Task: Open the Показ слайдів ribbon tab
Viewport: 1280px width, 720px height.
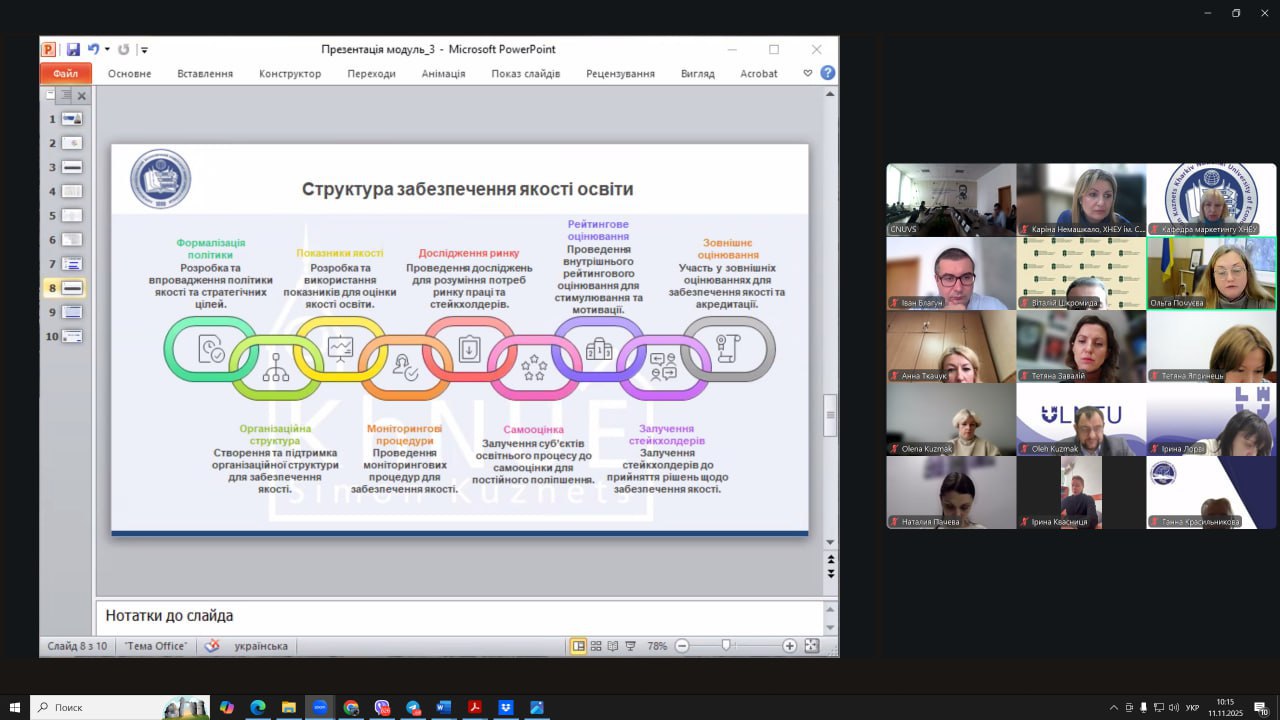Action: (525, 73)
